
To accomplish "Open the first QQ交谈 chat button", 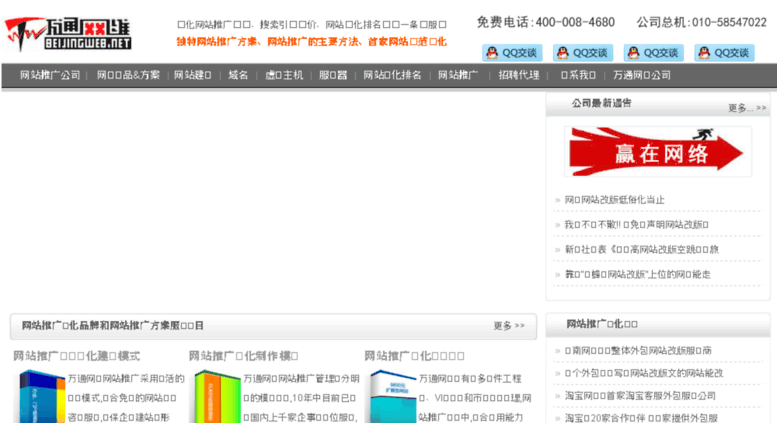I will point(512,53).
